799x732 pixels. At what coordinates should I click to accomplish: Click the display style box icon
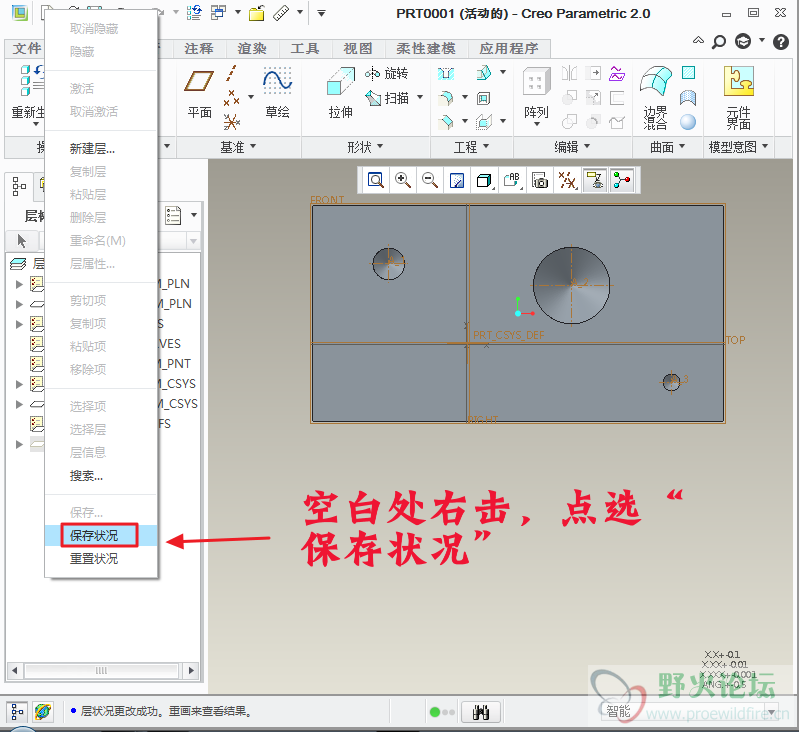click(x=484, y=180)
